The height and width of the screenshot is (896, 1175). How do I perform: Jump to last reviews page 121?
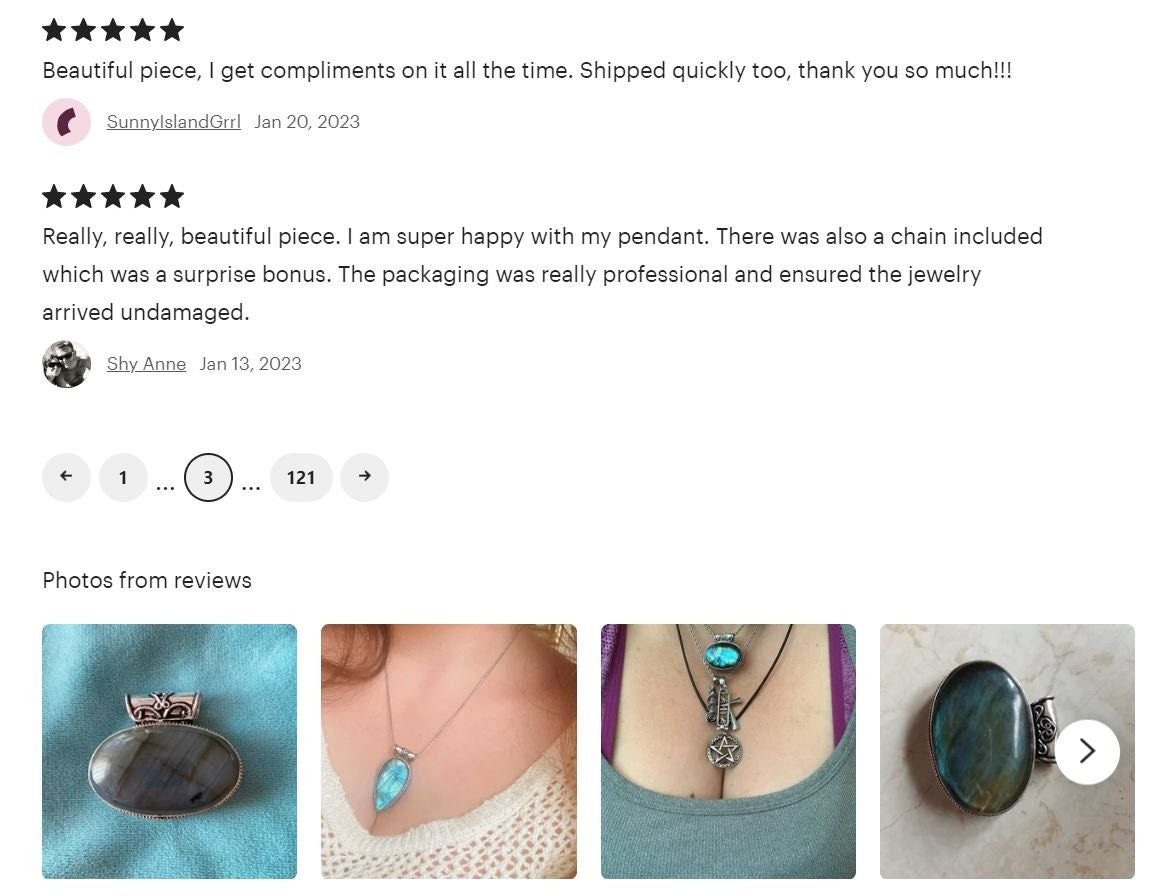[x=301, y=477]
